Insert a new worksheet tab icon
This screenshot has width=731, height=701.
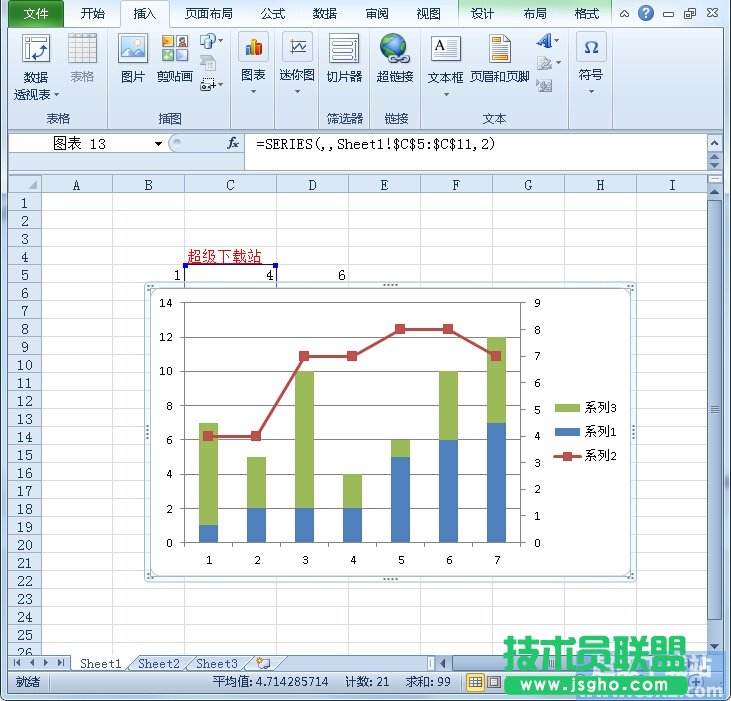point(262,663)
